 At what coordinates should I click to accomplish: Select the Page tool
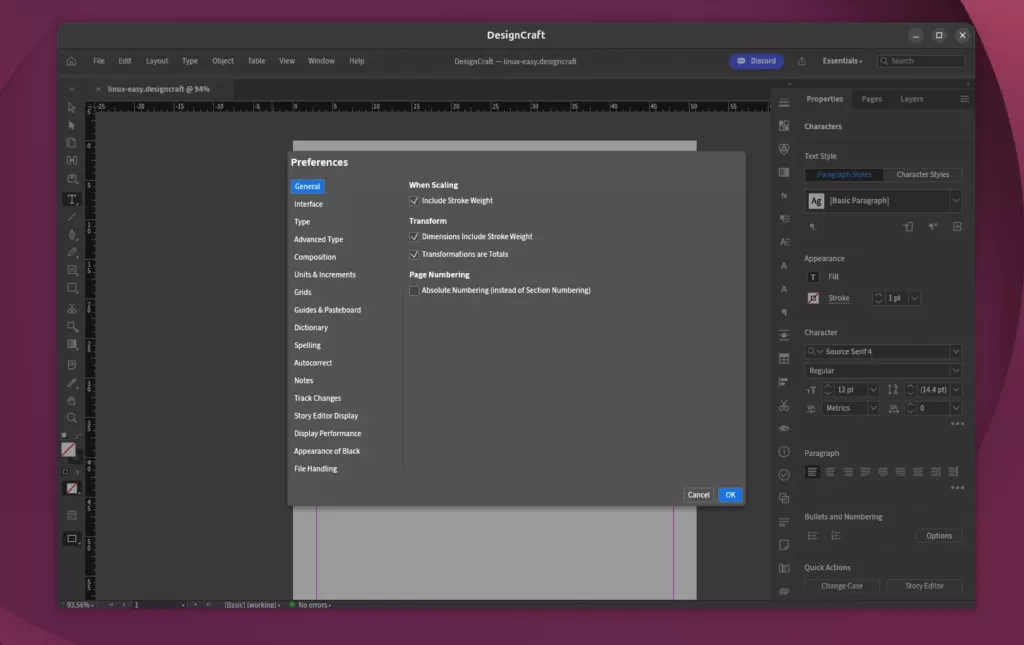click(x=72, y=142)
